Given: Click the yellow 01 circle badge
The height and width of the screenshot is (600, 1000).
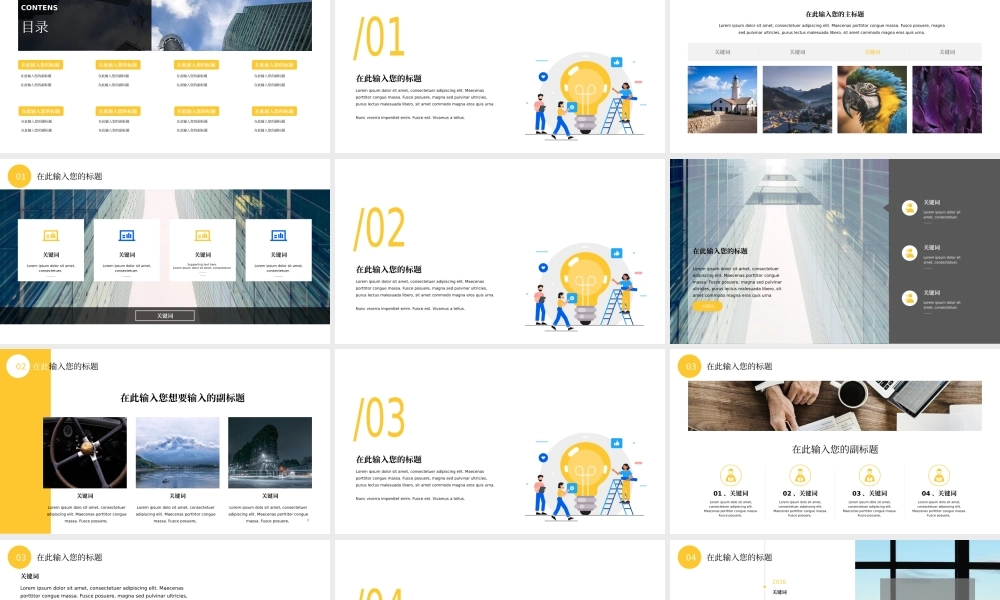Looking at the screenshot, I should [19, 177].
